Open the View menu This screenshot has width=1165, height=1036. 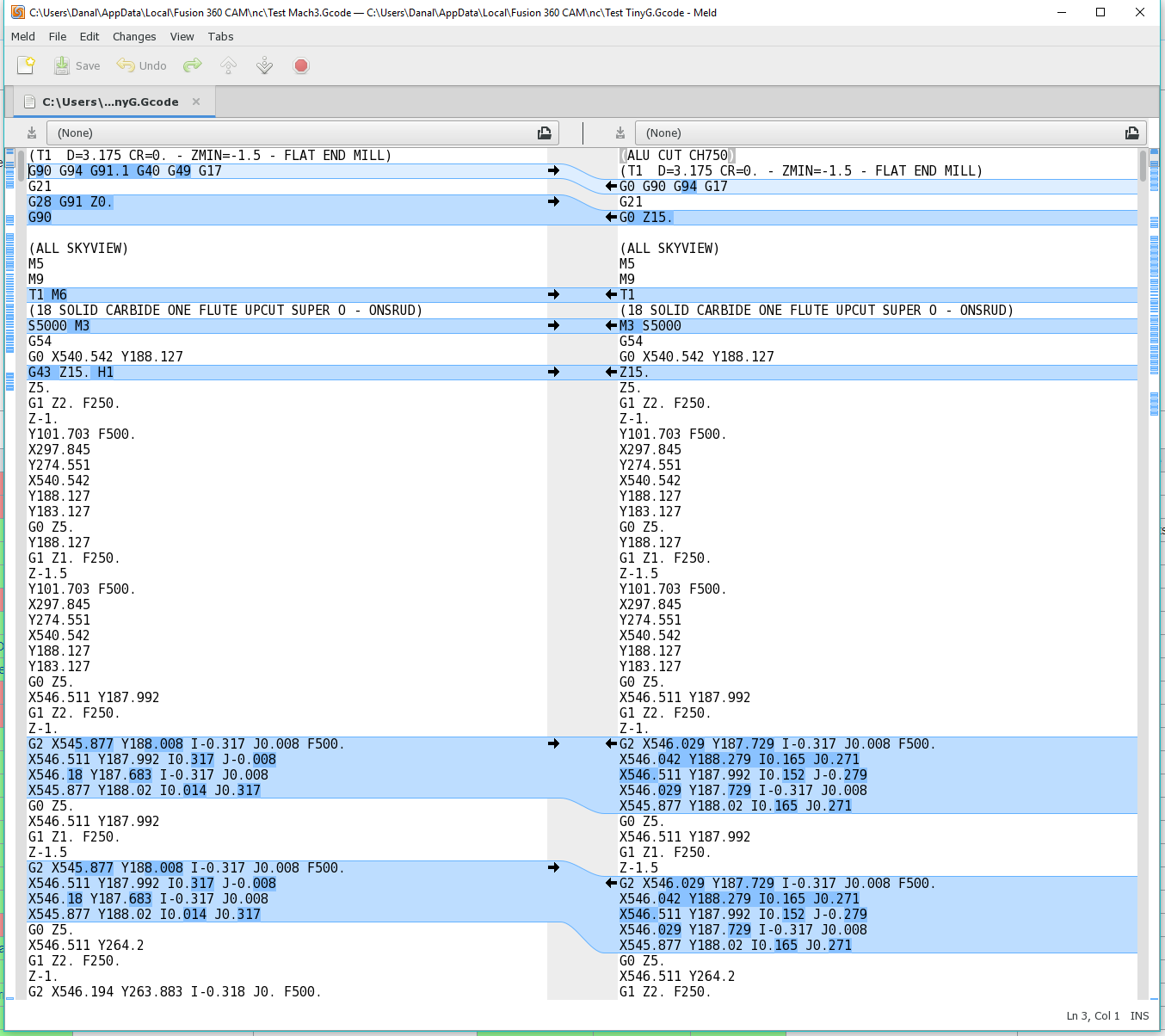[x=182, y=36]
